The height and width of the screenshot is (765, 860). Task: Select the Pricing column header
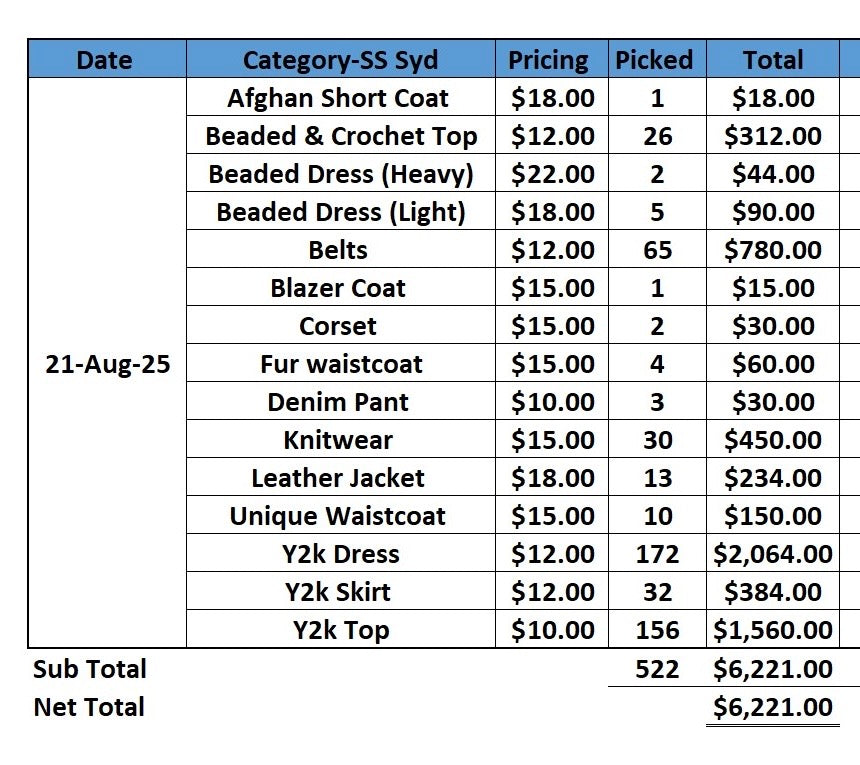pyautogui.click(x=552, y=59)
